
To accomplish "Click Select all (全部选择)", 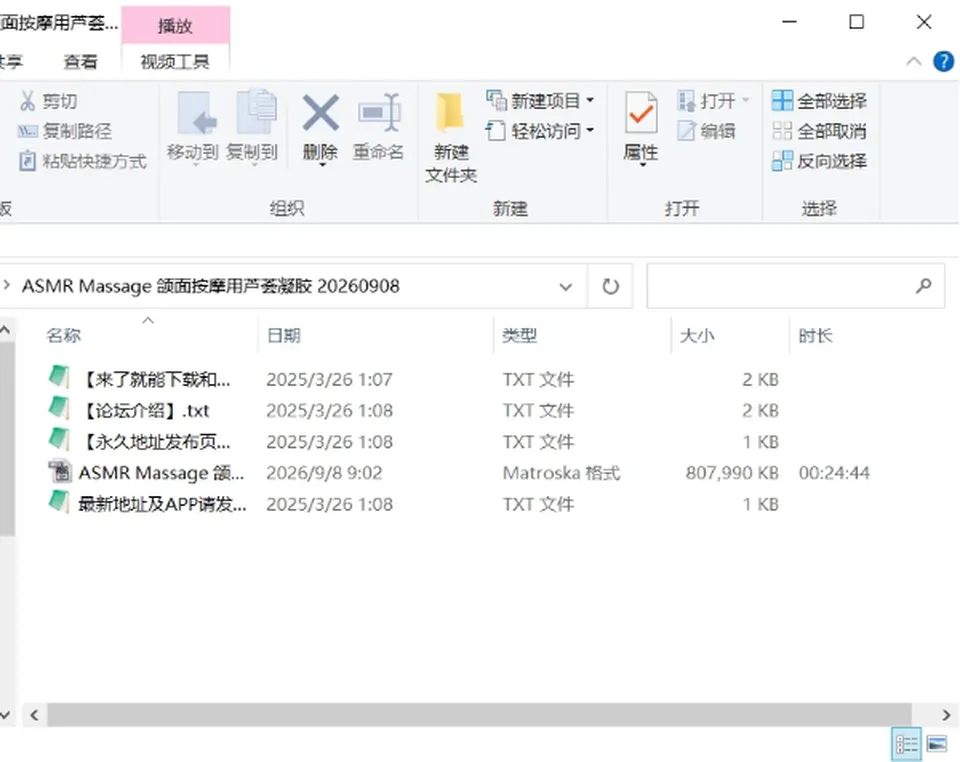I will (819, 100).
